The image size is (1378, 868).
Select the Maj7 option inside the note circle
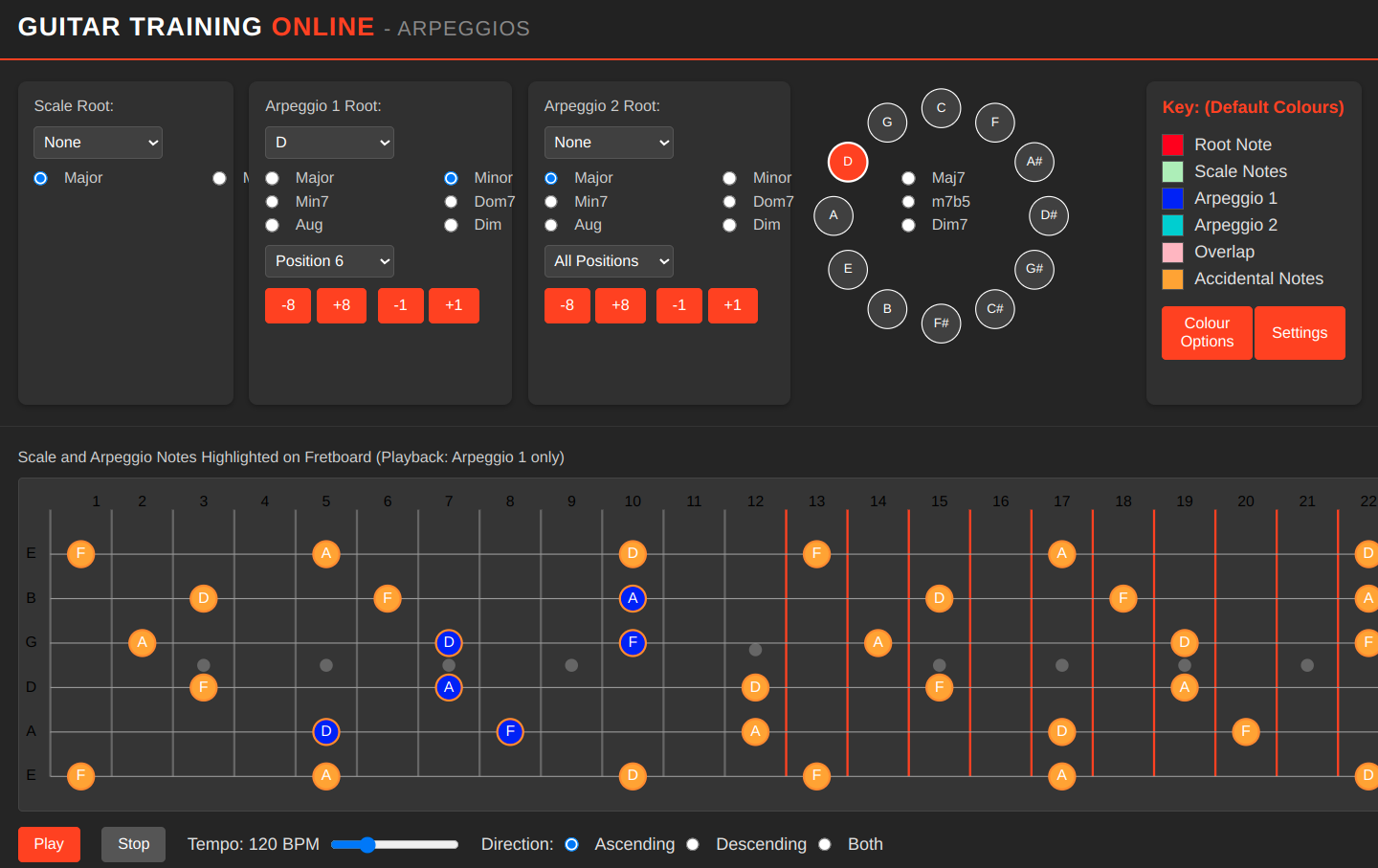coord(908,178)
